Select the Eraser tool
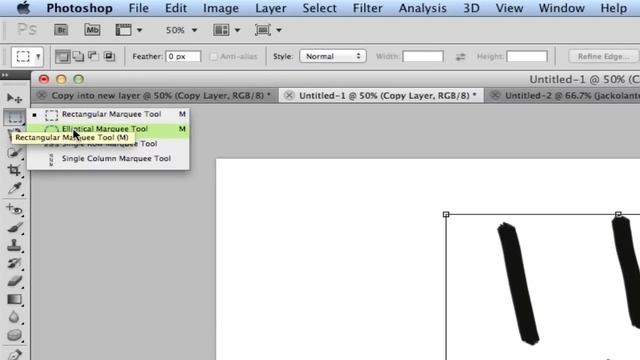 14,281
